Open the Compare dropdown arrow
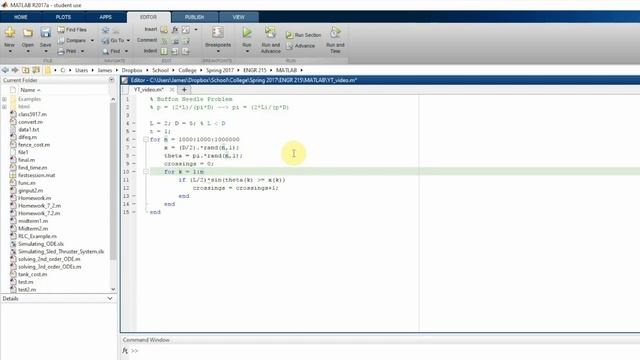Image resolution: width=640 pixels, height=360 pixels. coord(92,40)
